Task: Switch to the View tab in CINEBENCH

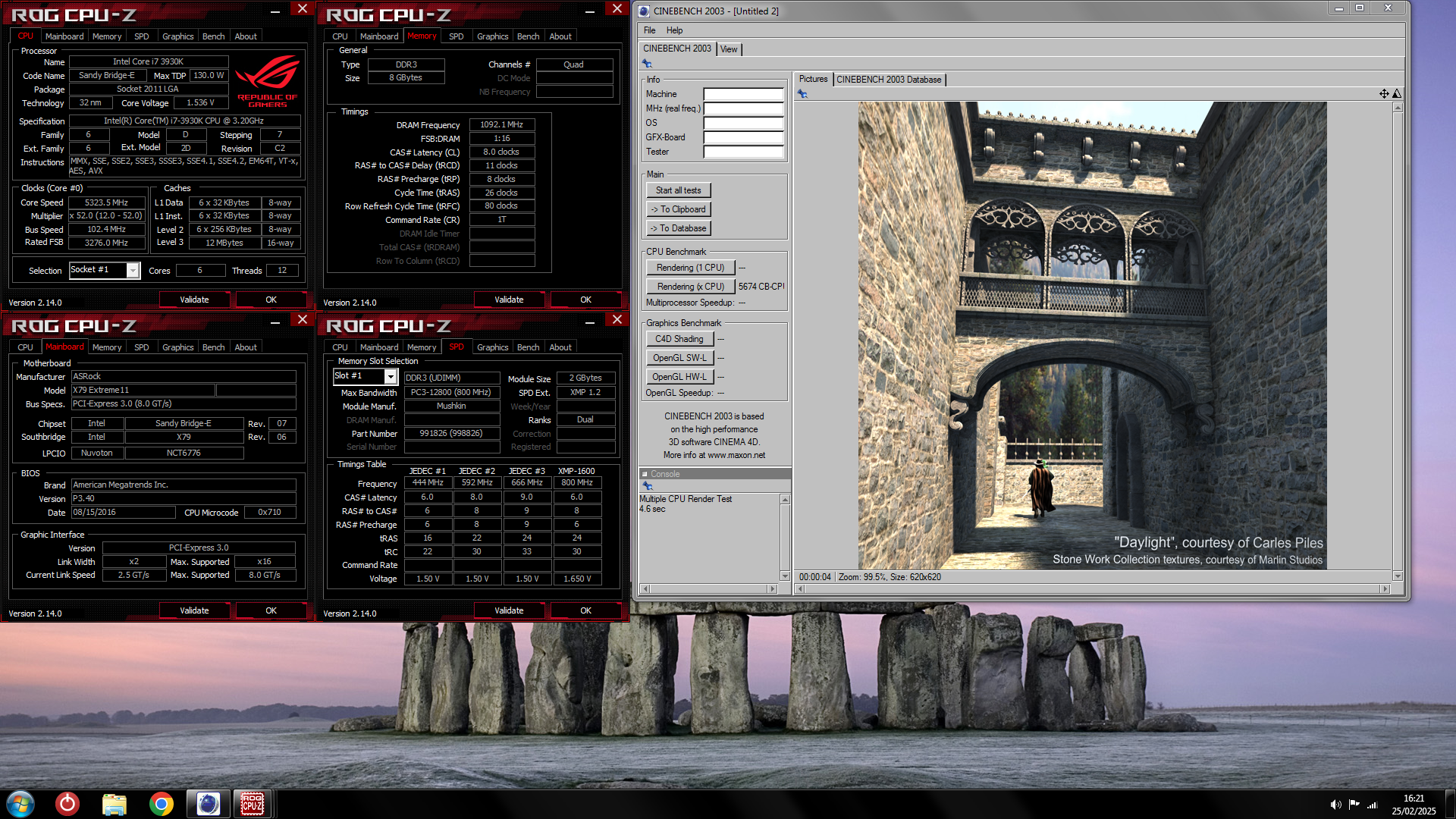Action: pos(729,49)
